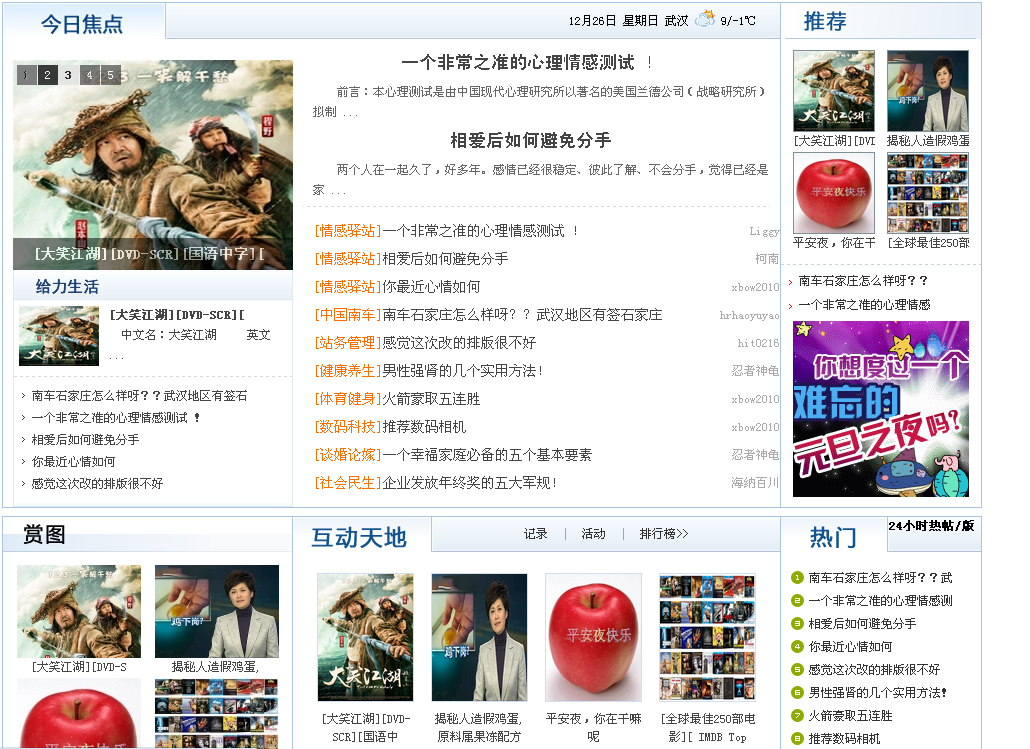Click the [数码科技] category tag

348,426
